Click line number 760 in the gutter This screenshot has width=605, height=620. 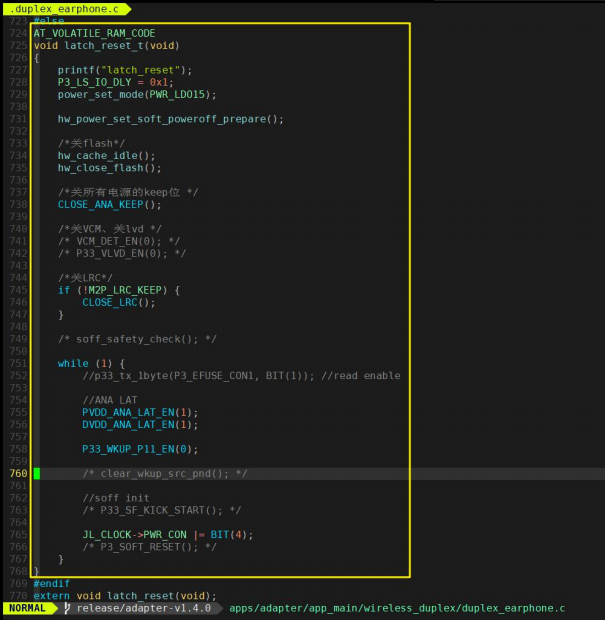(x=18, y=473)
